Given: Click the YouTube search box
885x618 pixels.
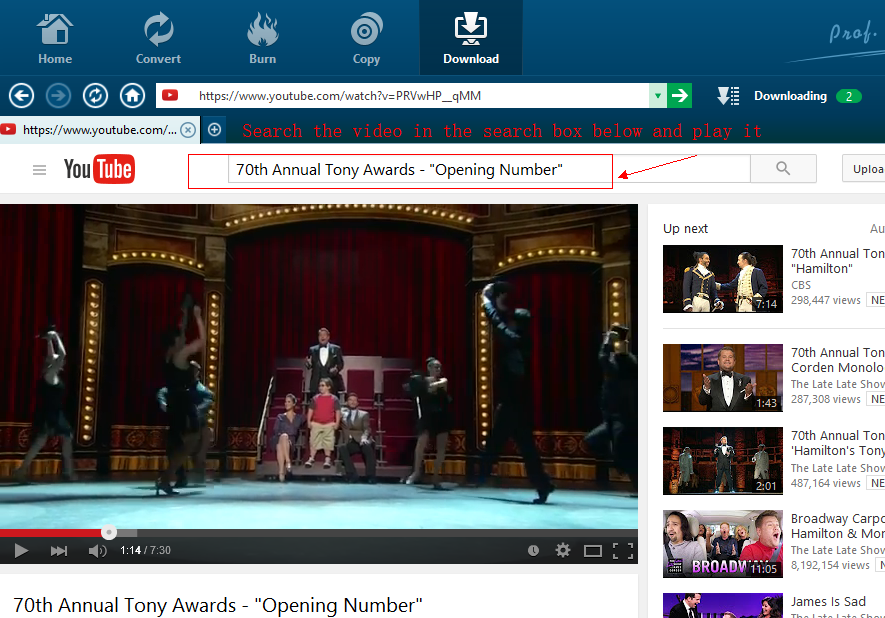Looking at the screenshot, I should pos(489,169).
